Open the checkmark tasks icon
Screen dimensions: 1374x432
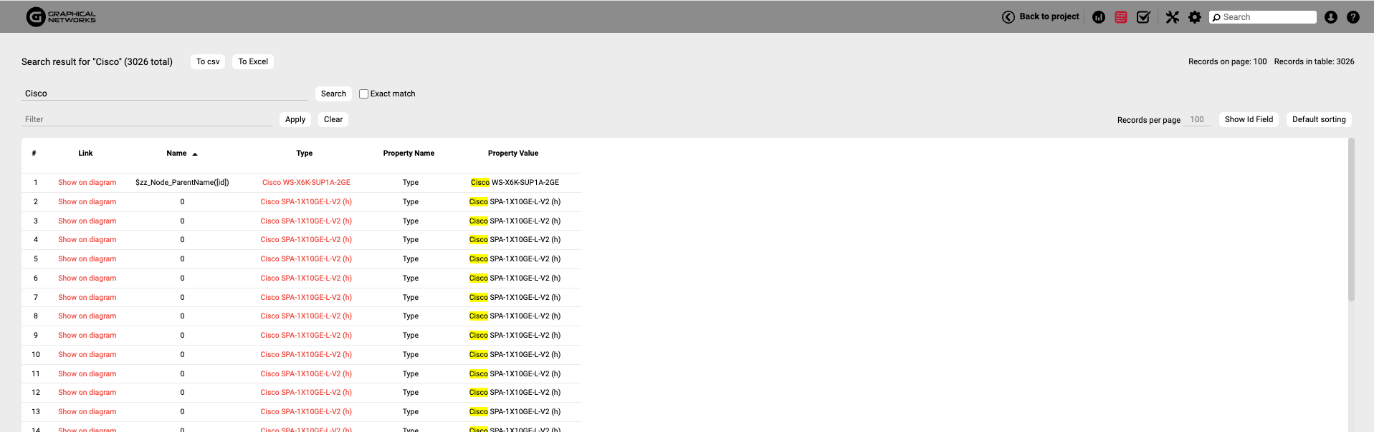[1143, 17]
